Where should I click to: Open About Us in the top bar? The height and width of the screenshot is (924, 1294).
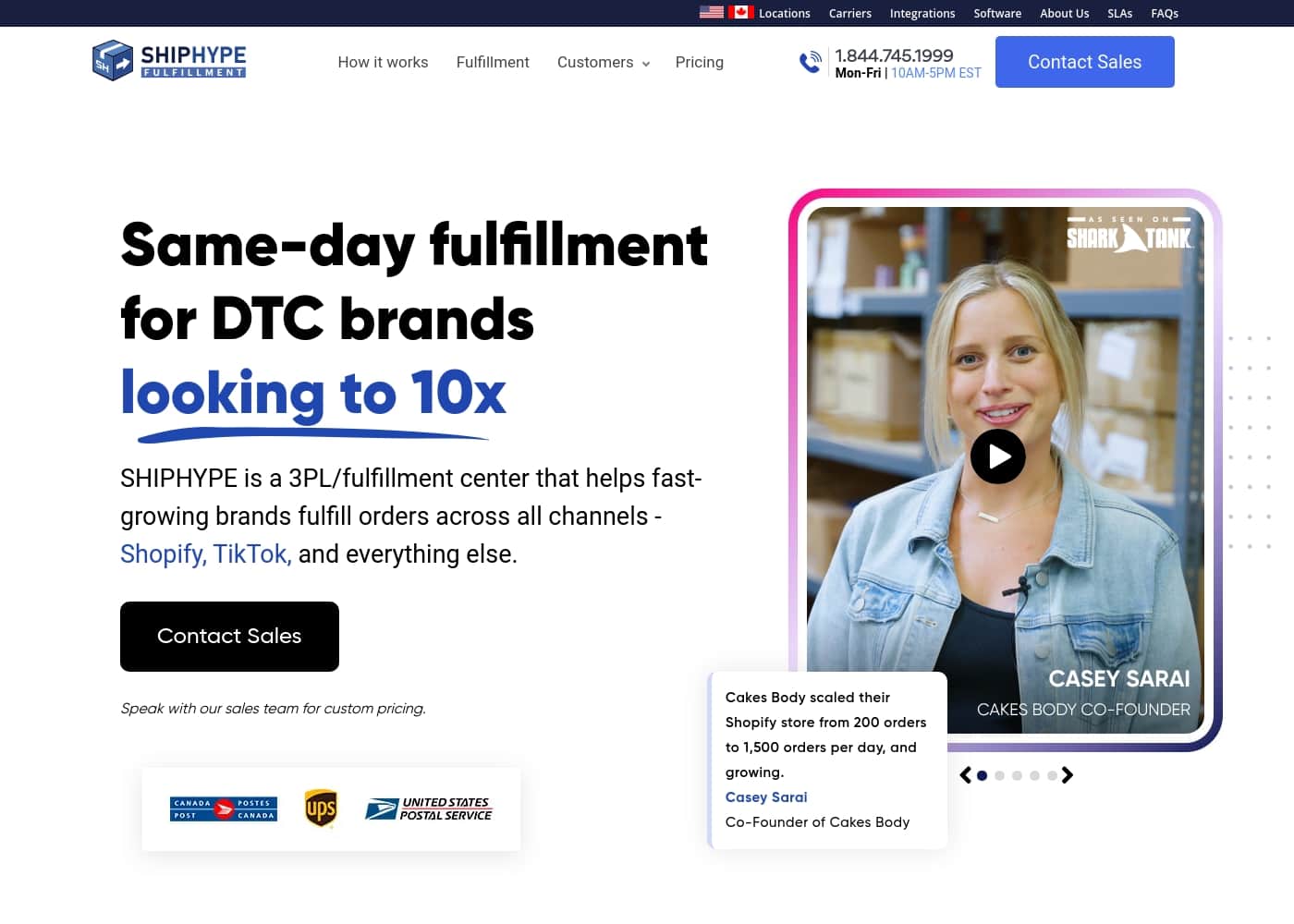[x=1065, y=13]
